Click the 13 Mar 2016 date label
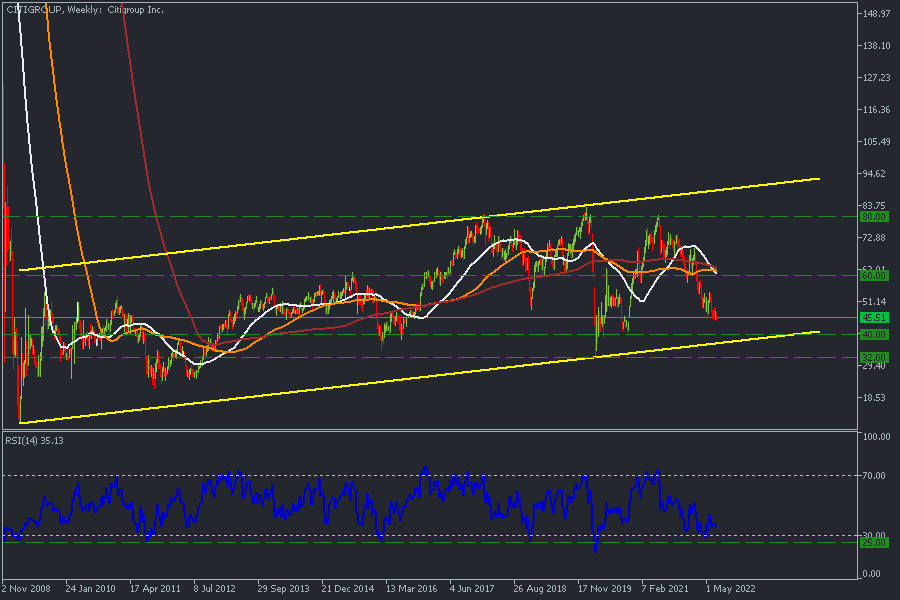900x600 pixels. pyautogui.click(x=411, y=589)
